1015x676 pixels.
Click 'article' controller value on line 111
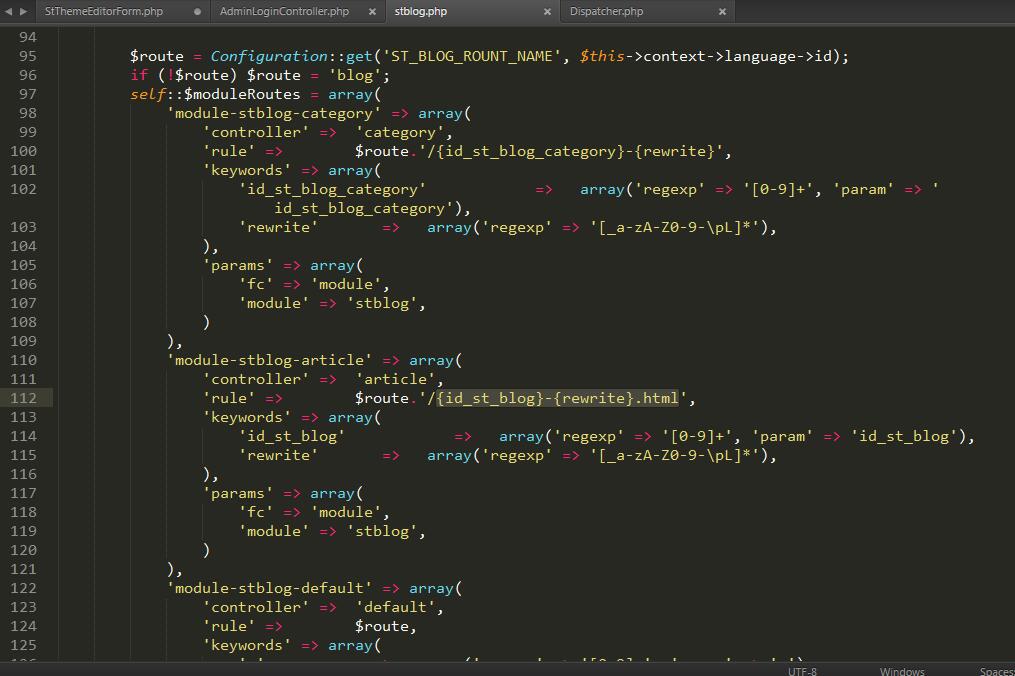pyautogui.click(x=395, y=379)
